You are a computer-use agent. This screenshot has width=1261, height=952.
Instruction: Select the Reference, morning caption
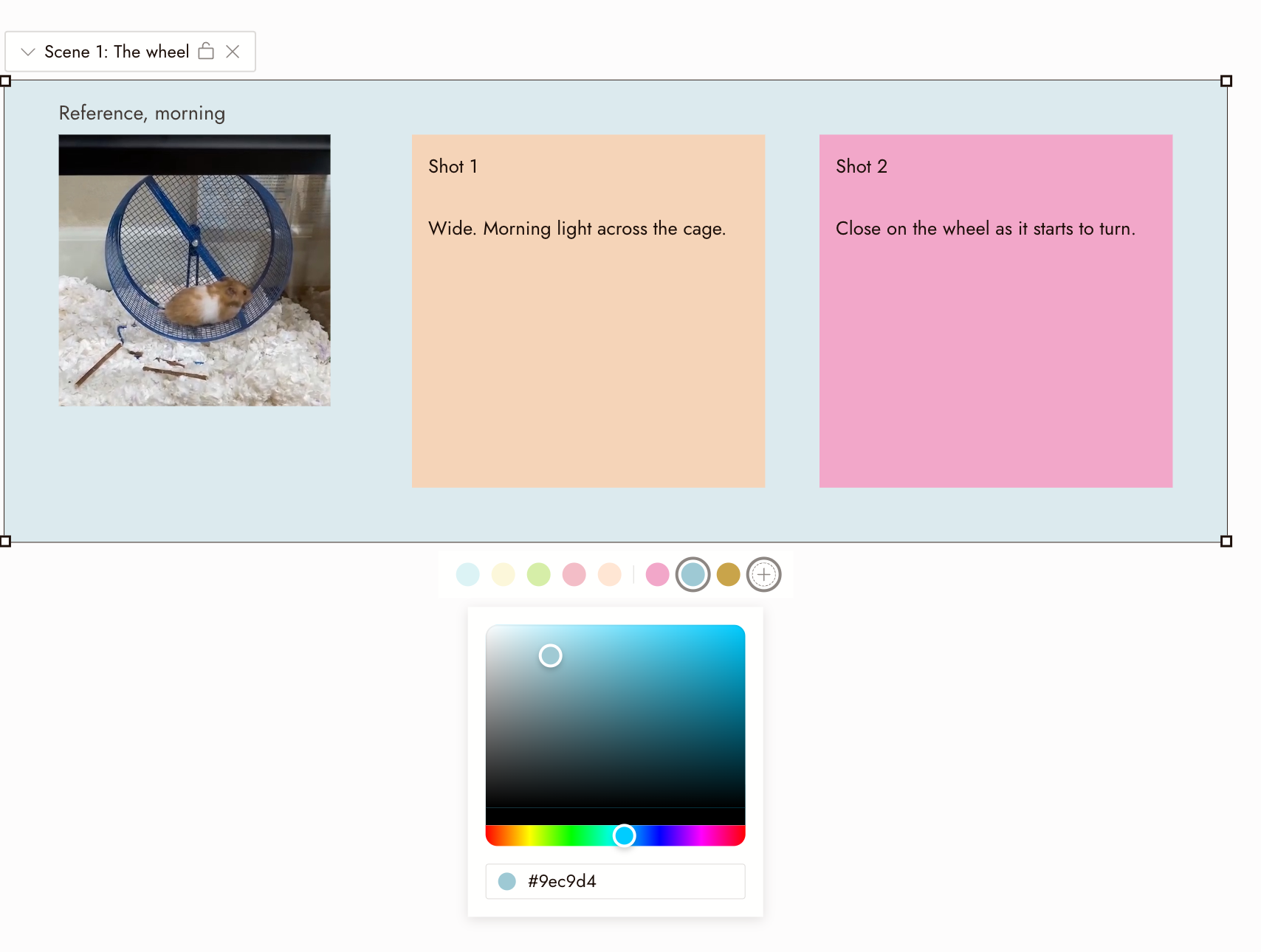(142, 113)
